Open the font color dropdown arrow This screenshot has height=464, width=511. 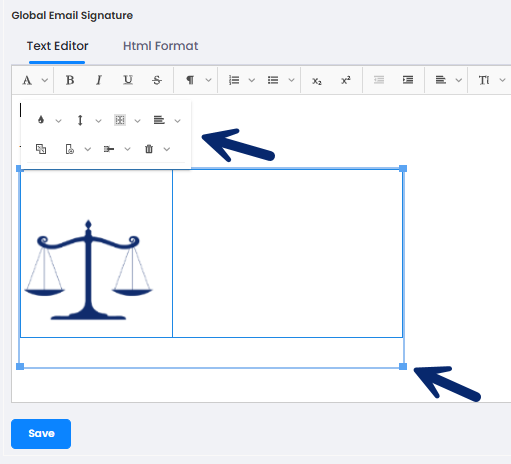tap(45, 80)
